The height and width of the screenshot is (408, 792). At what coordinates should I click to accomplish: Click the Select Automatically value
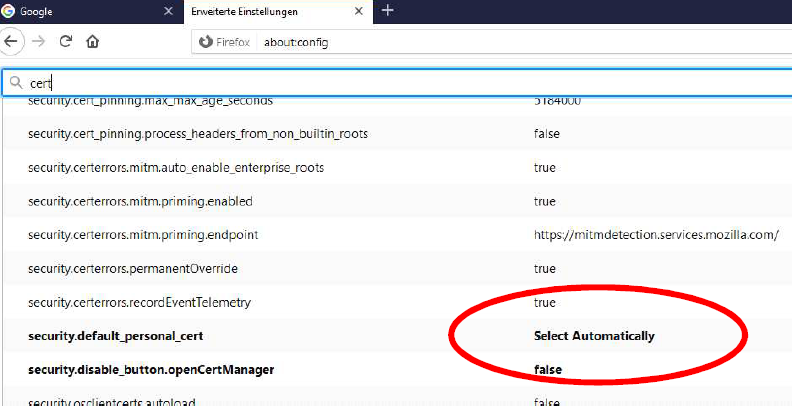point(594,336)
